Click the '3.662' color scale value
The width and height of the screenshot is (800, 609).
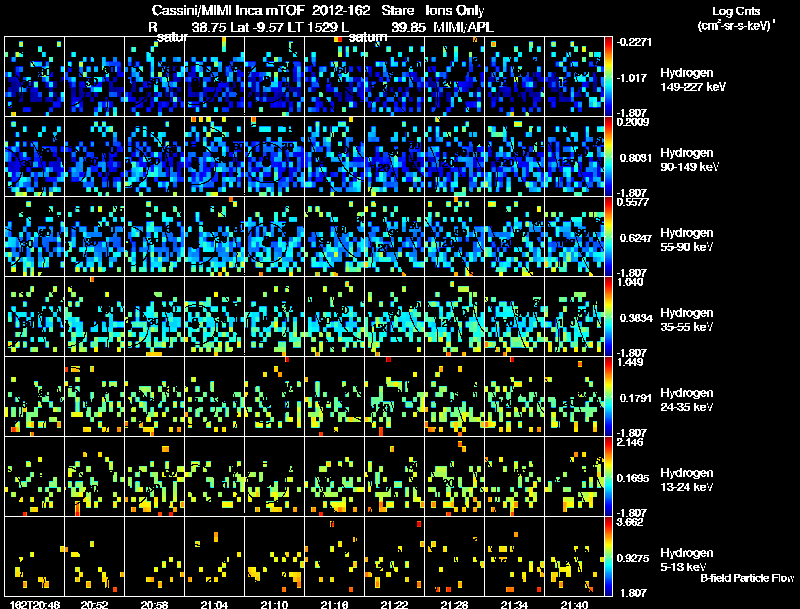click(630, 522)
